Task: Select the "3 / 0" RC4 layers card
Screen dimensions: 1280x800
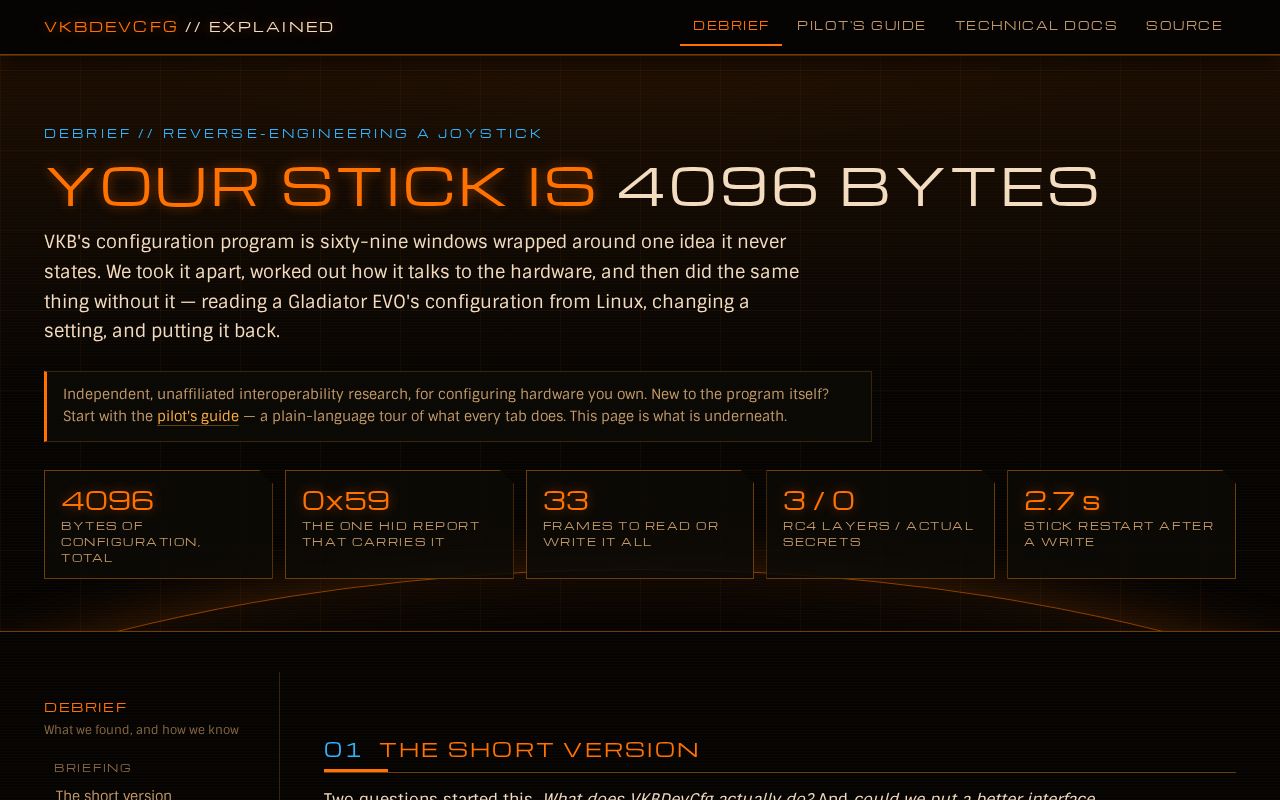Action: [x=880, y=524]
